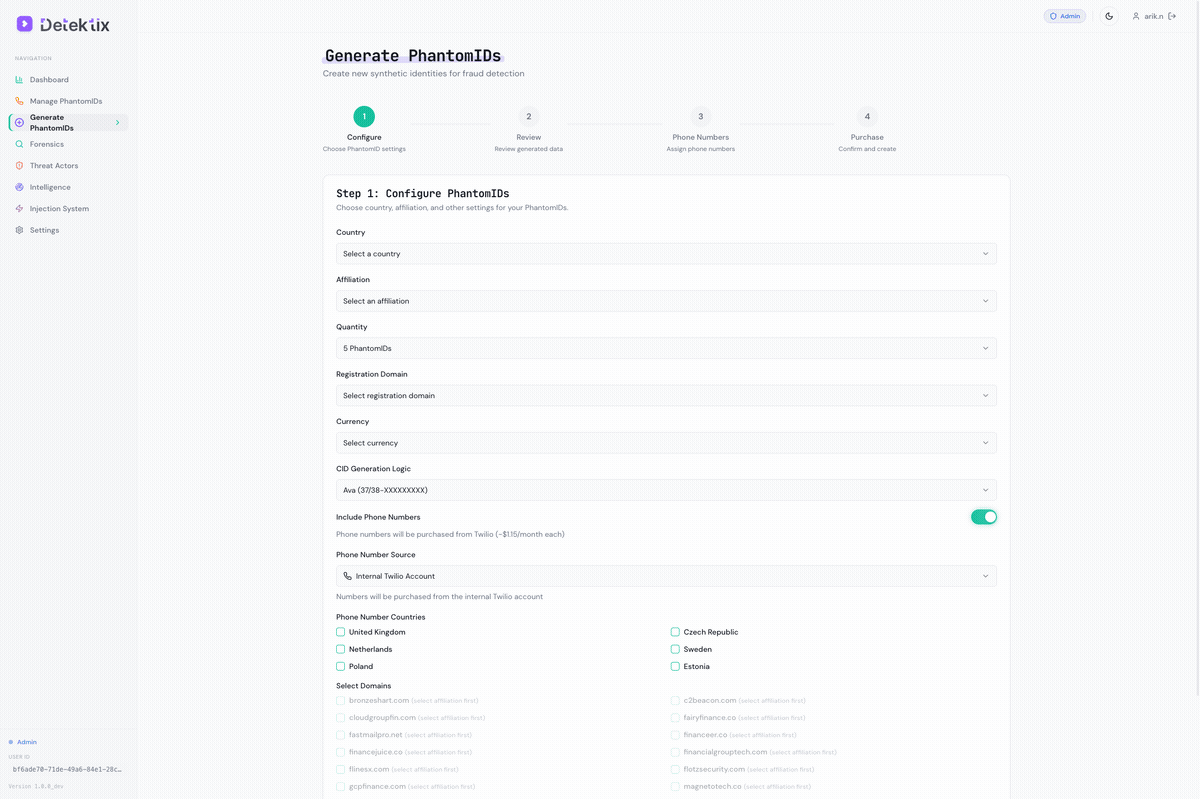Open the CID Generation Logic dropdown
The height and width of the screenshot is (799, 1200).
click(x=665, y=490)
